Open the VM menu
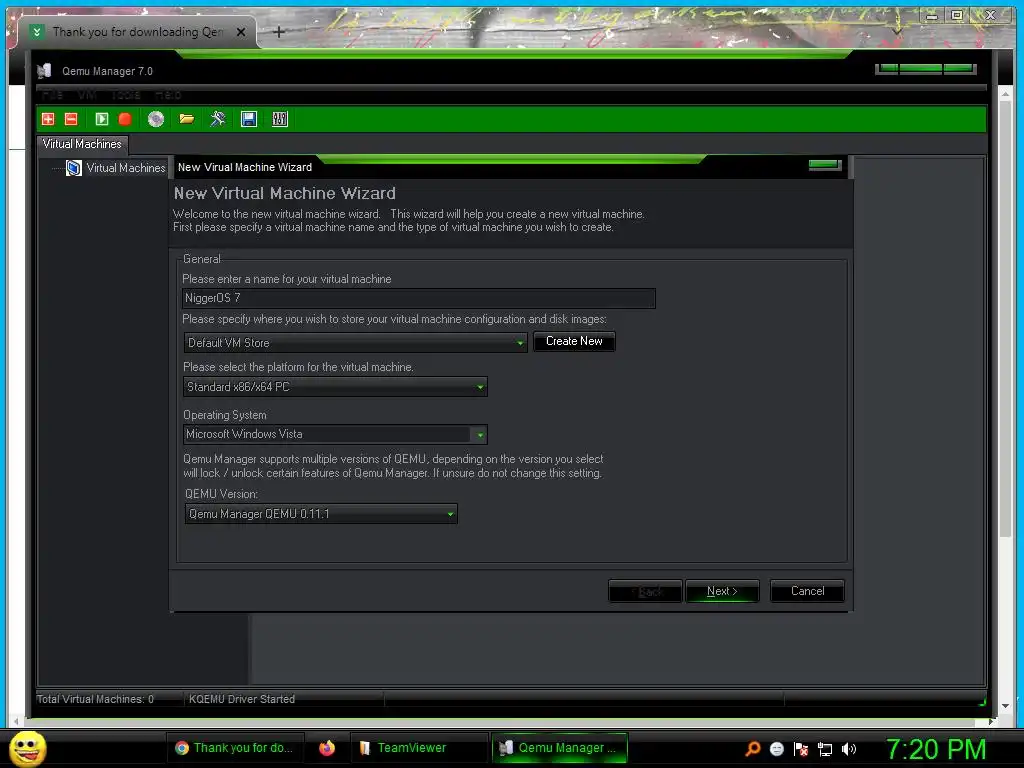 click(87, 95)
